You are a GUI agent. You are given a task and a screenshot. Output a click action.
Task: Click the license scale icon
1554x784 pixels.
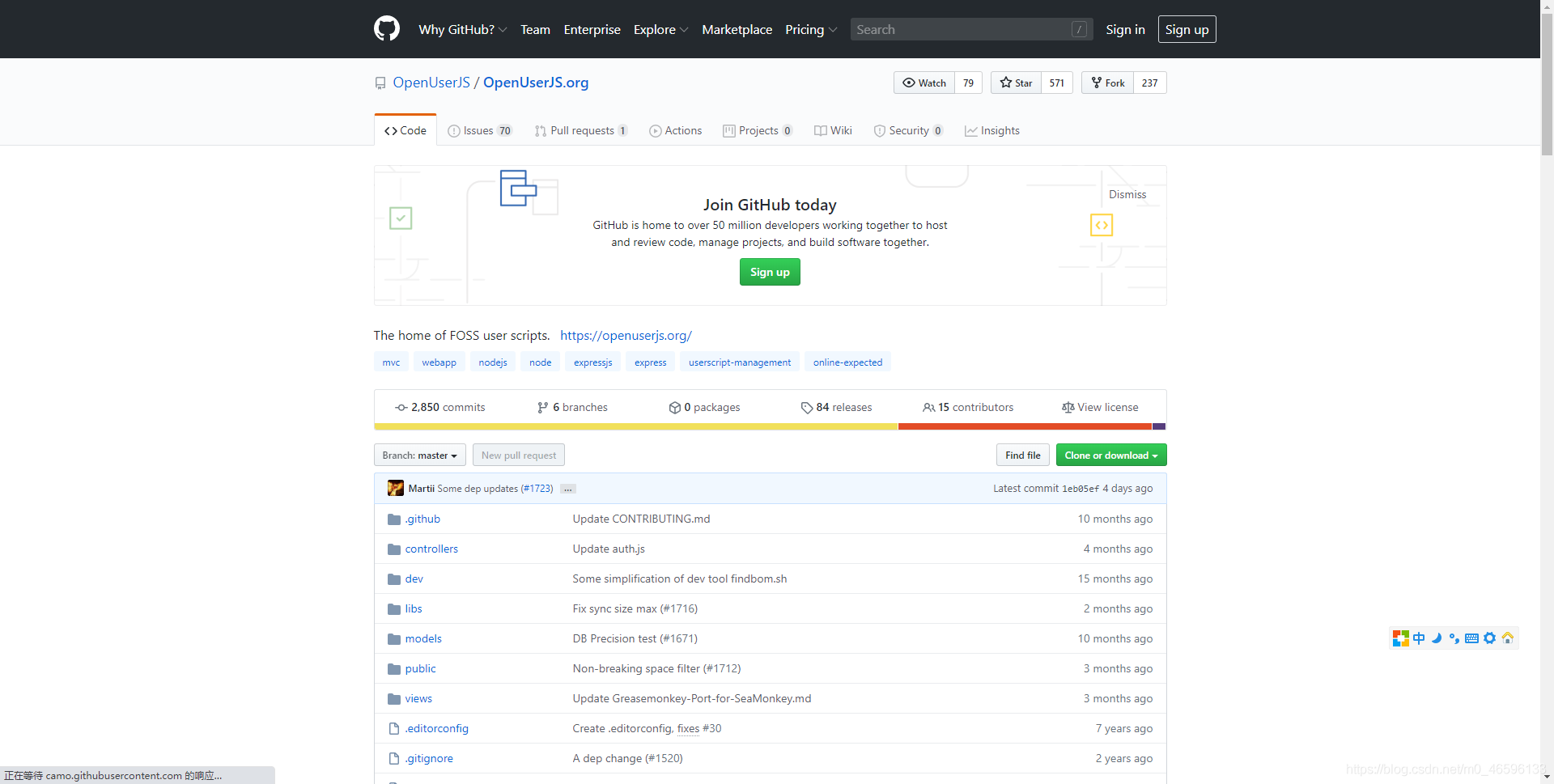(x=1068, y=408)
